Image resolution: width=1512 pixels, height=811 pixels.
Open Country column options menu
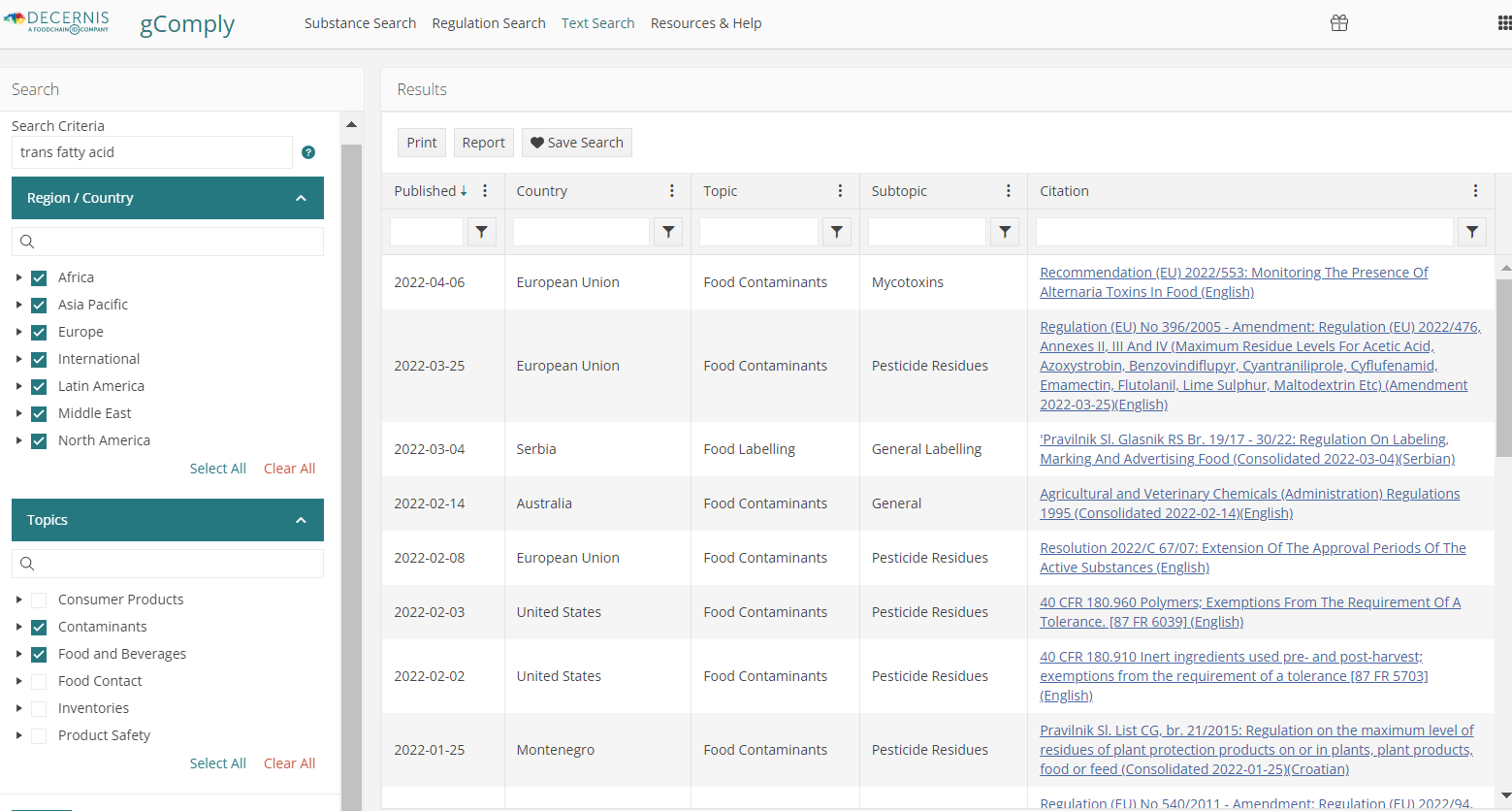672,191
